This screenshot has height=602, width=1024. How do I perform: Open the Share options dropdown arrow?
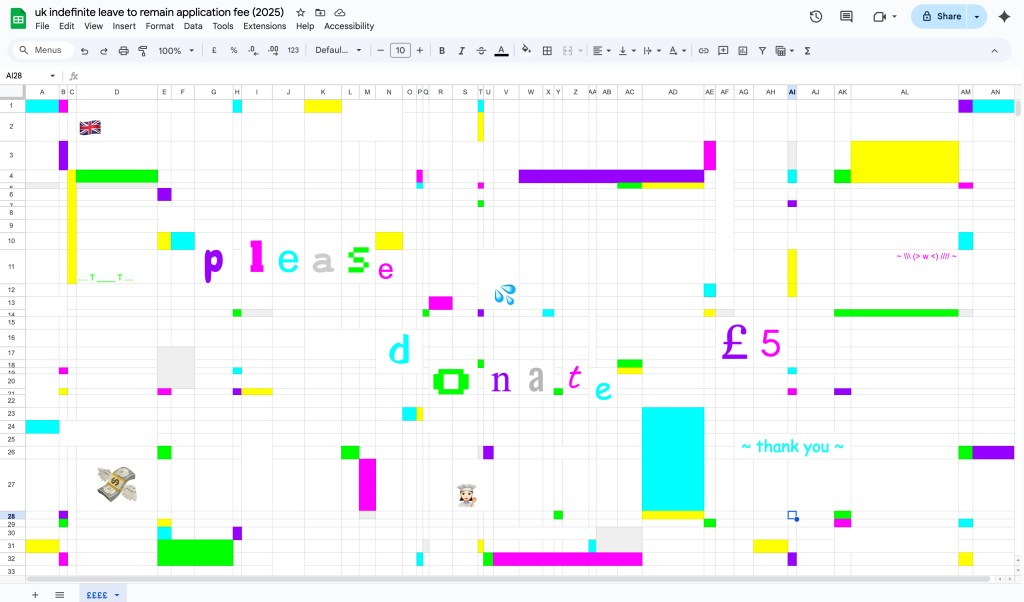[977, 17]
